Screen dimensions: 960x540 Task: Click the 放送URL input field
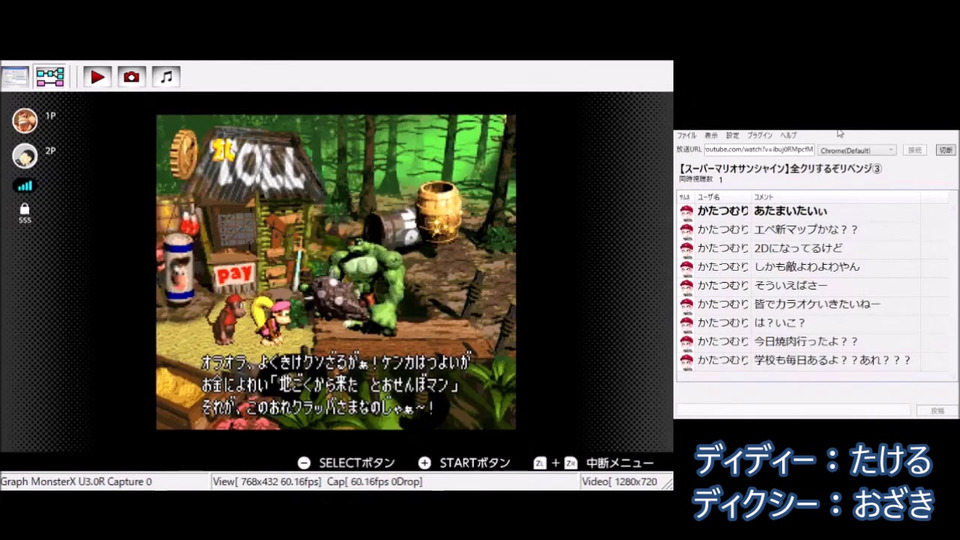759,149
